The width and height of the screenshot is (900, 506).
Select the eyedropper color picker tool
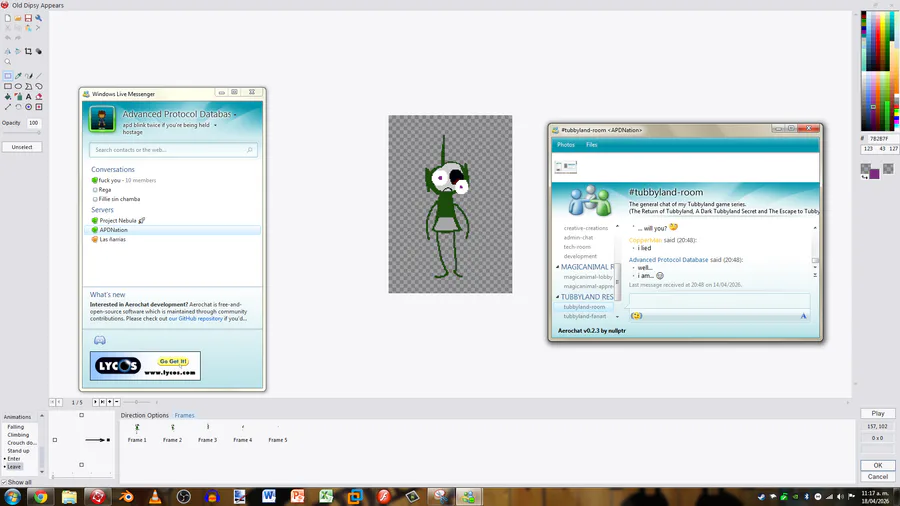click(x=18, y=75)
